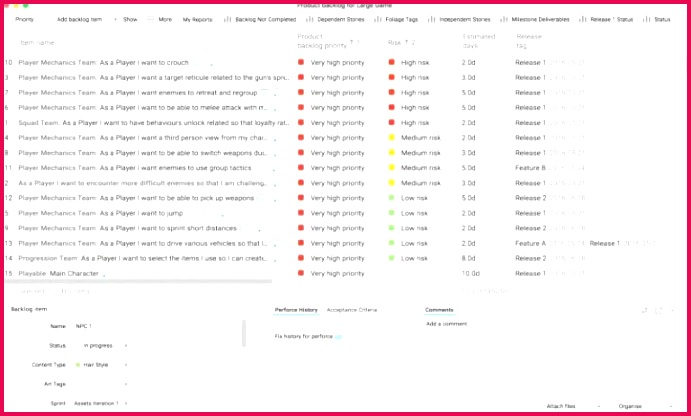Select row 'switch weapons' backlog item
Image resolution: width=691 pixels, height=416 pixels.
click(x=143, y=152)
